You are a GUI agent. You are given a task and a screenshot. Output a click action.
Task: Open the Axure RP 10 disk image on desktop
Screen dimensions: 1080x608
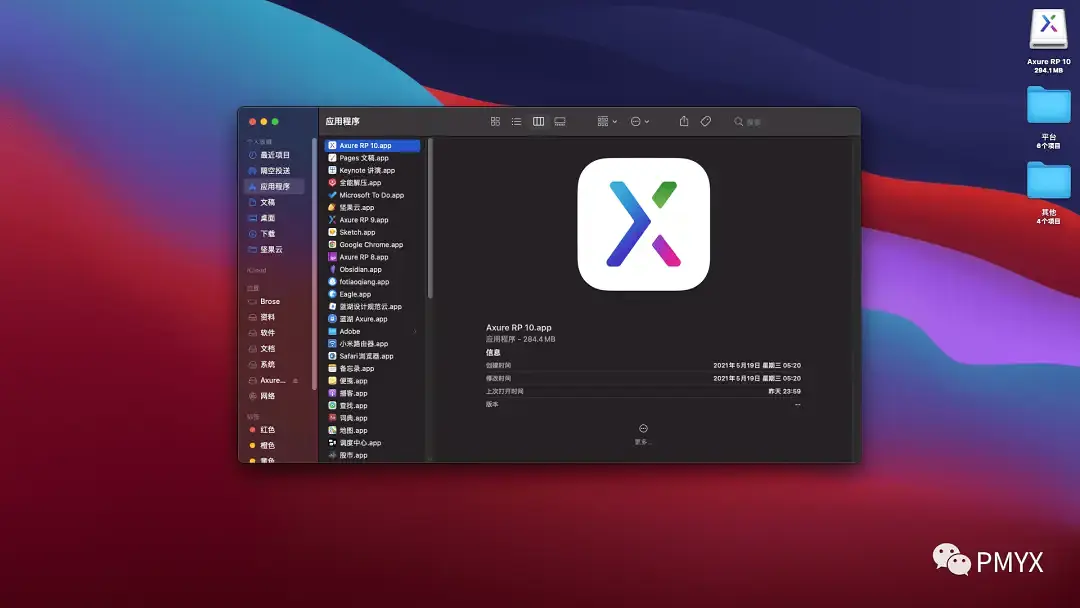click(x=1048, y=30)
